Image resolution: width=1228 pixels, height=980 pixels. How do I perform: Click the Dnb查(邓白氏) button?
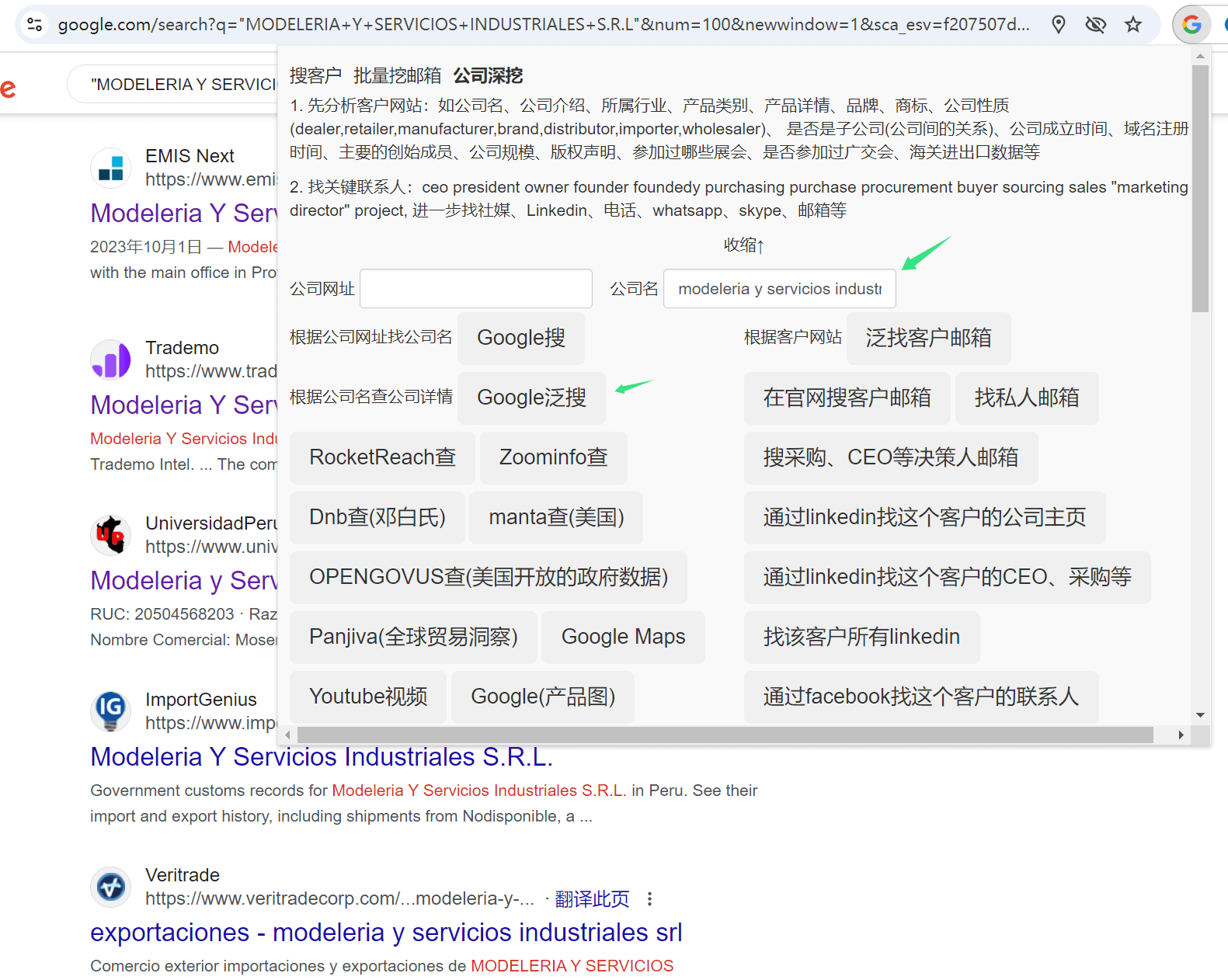pyautogui.click(x=377, y=517)
